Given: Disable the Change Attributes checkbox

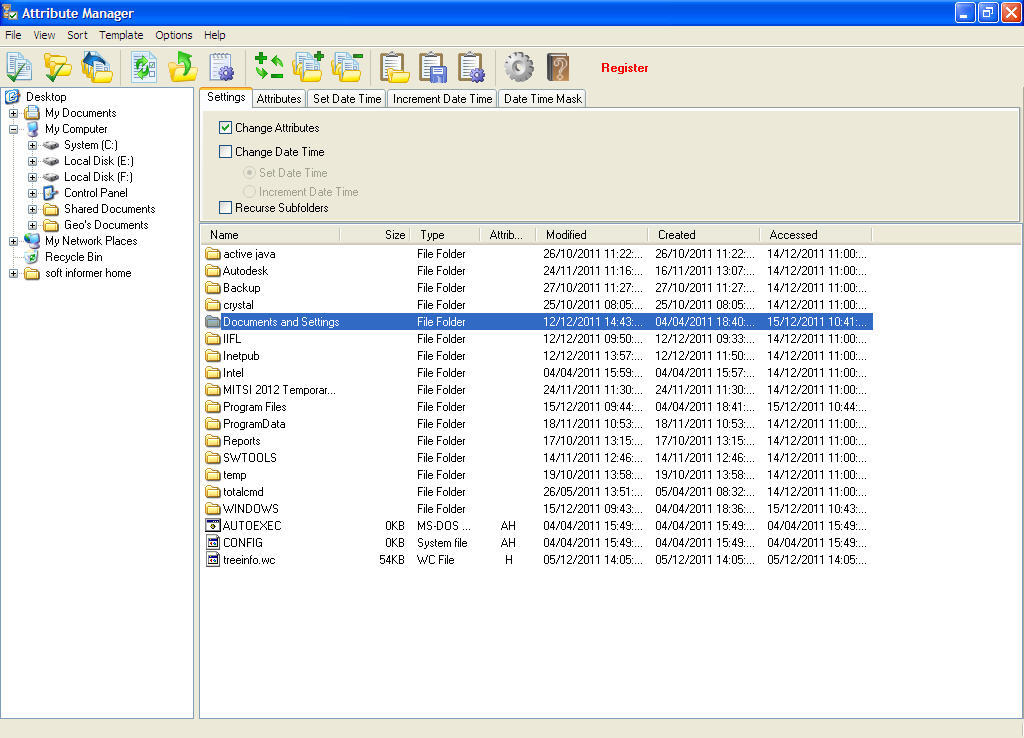Looking at the screenshot, I should click(x=226, y=128).
